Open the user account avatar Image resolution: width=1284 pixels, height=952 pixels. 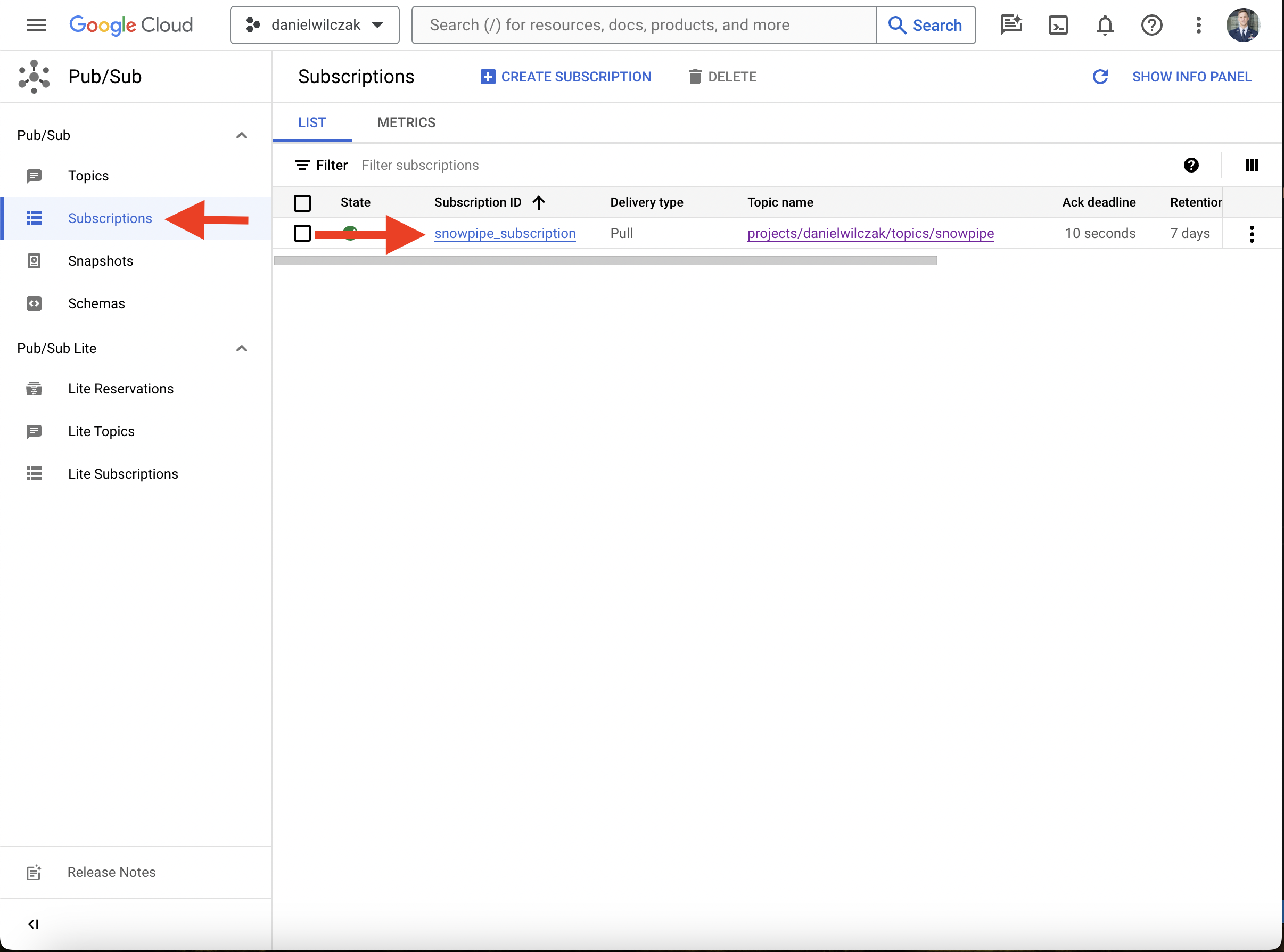point(1243,26)
